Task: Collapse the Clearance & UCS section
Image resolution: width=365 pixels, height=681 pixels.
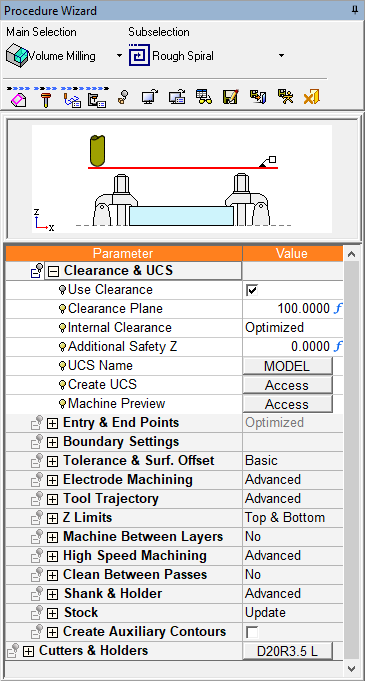Action: point(53,271)
